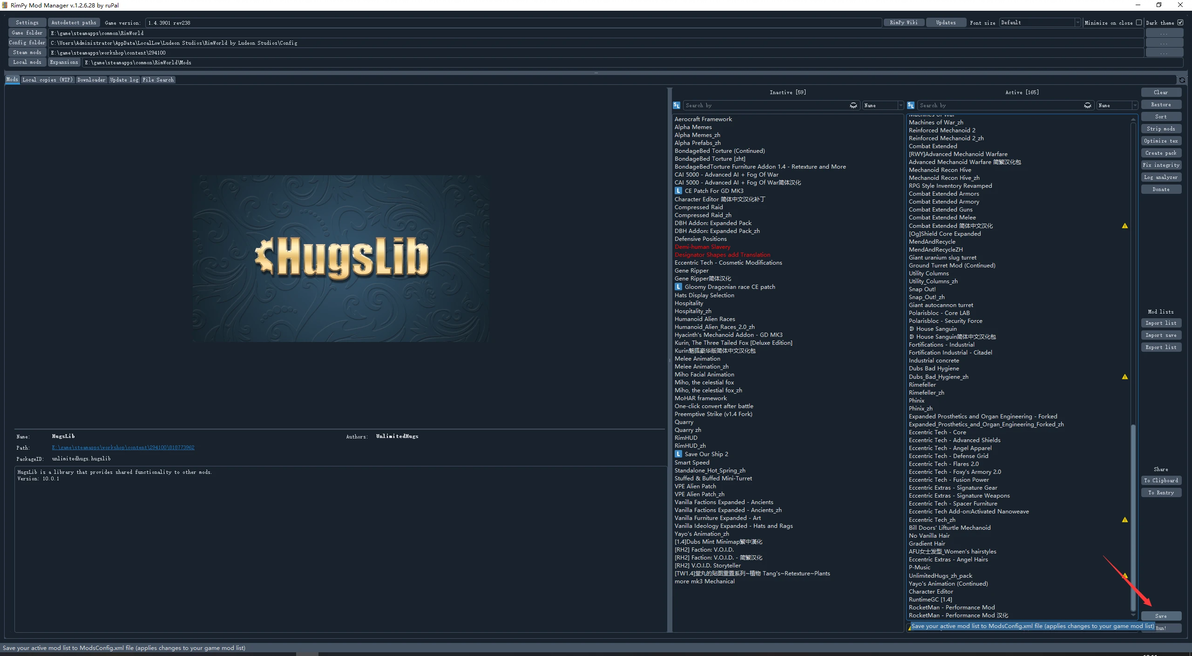Open the Log analyzer button
This screenshot has height=656, width=1192.
click(1161, 177)
